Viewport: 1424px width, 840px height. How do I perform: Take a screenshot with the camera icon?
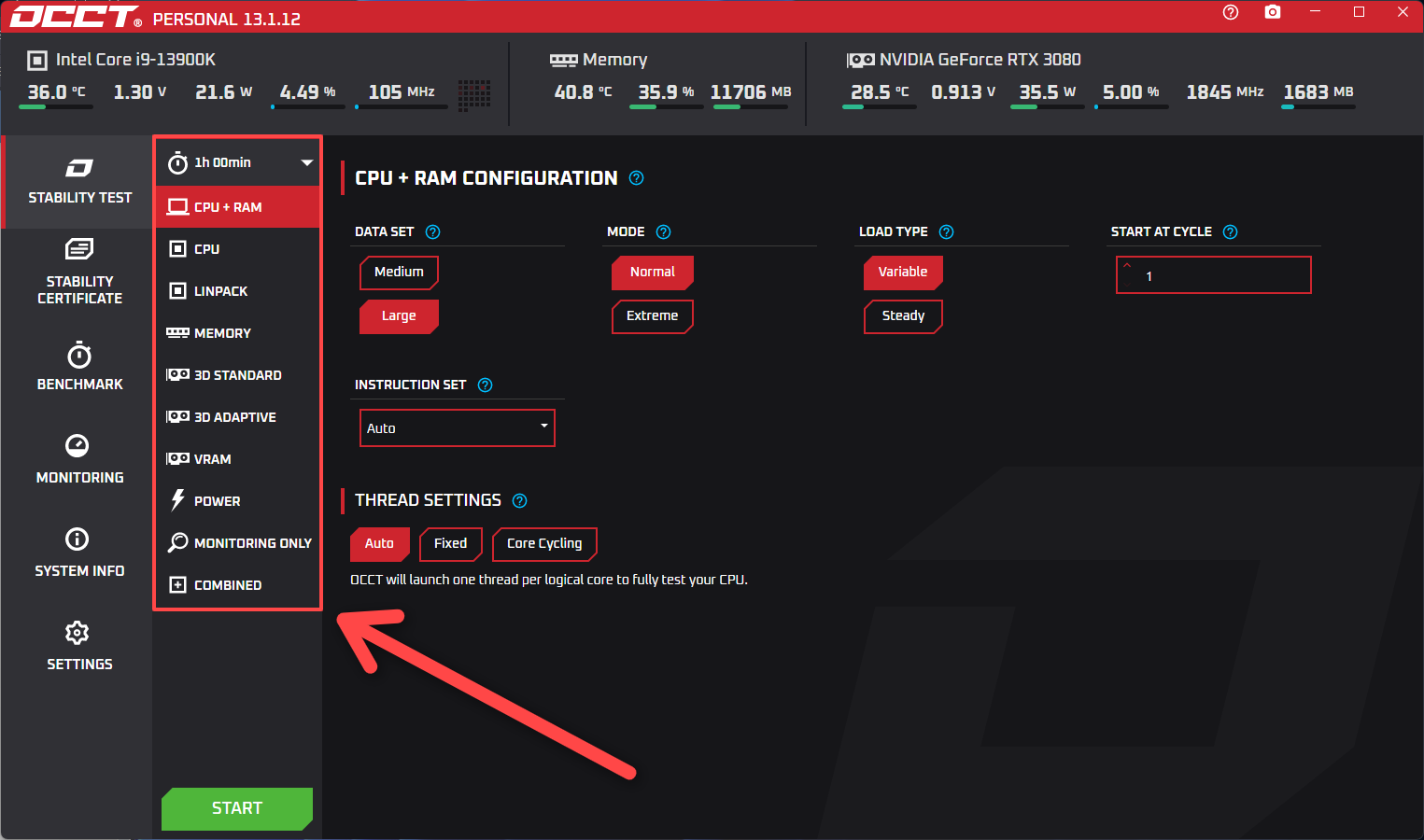click(1273, 12)
